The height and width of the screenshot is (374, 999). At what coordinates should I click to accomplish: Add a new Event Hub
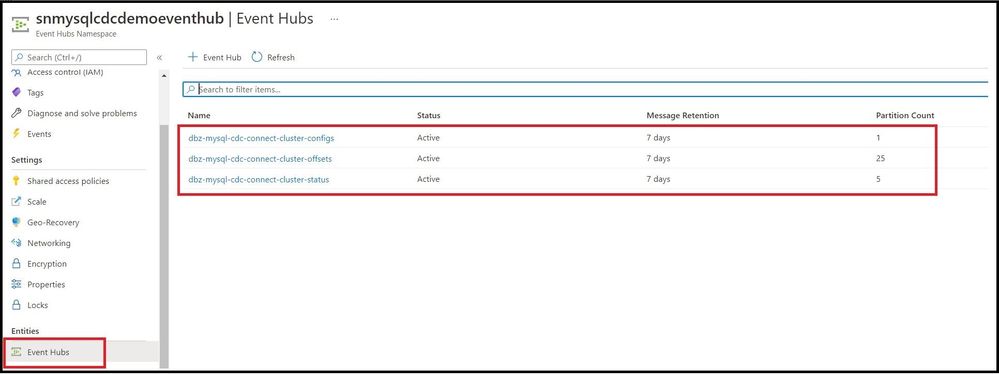coord(215,57)
